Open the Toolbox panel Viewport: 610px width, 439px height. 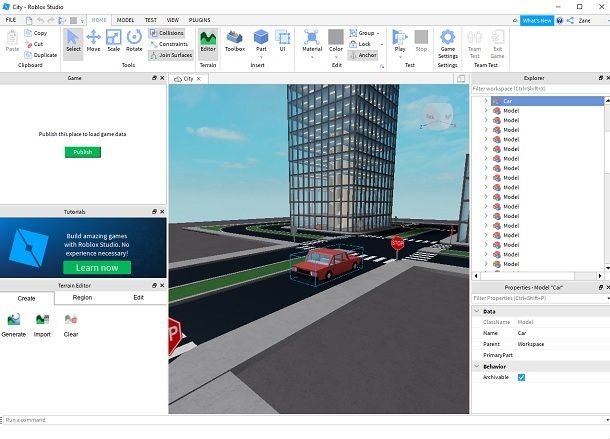235,40
